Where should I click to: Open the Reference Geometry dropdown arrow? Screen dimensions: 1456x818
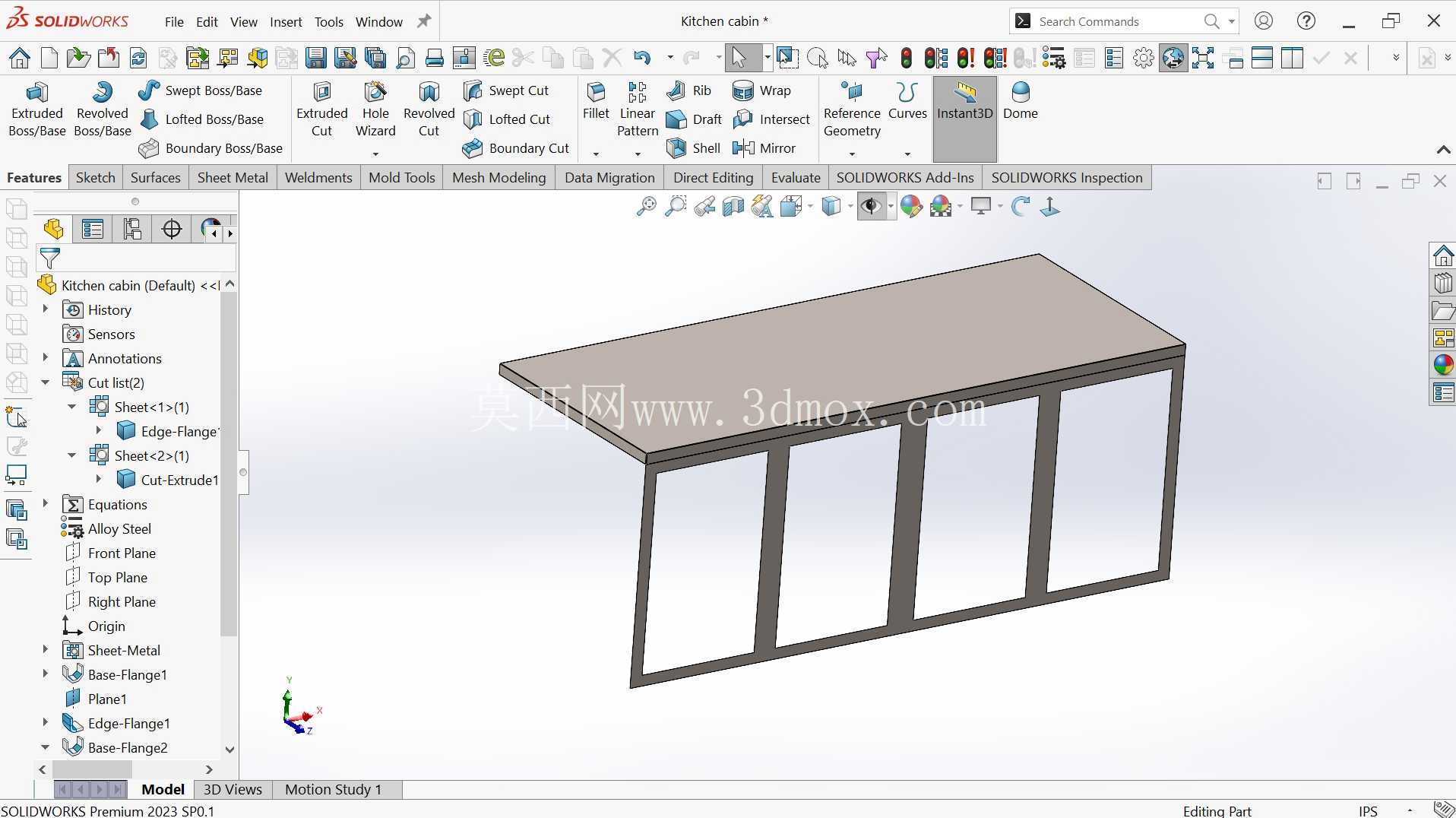point(852,154)
